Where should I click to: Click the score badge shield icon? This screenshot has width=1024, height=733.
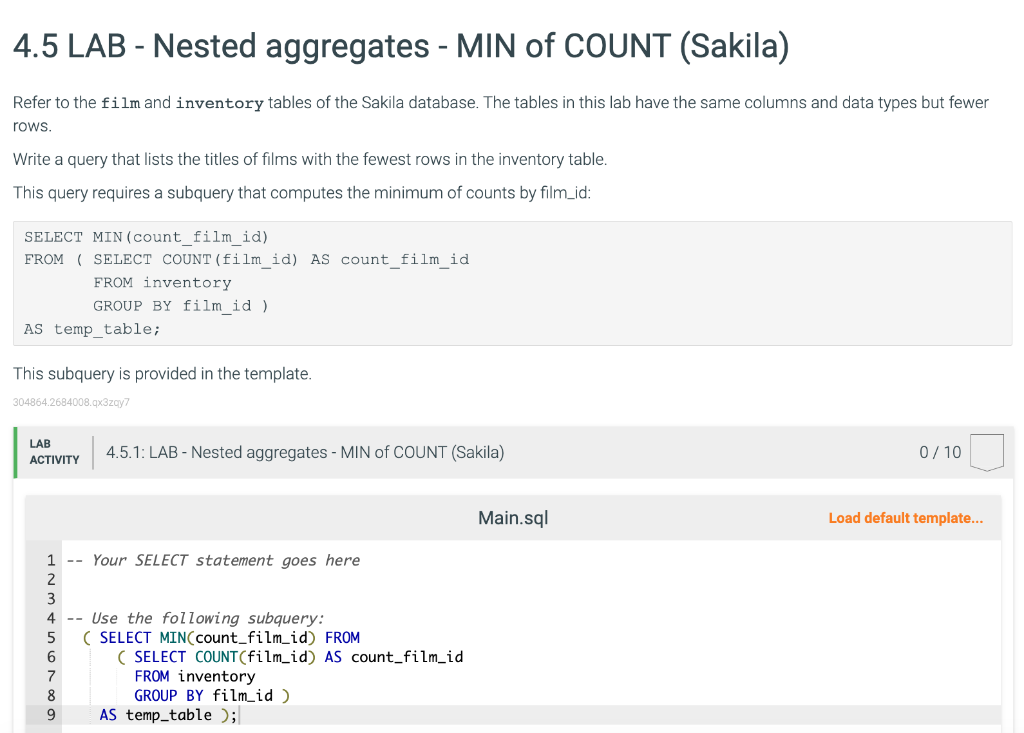[987, 452]
